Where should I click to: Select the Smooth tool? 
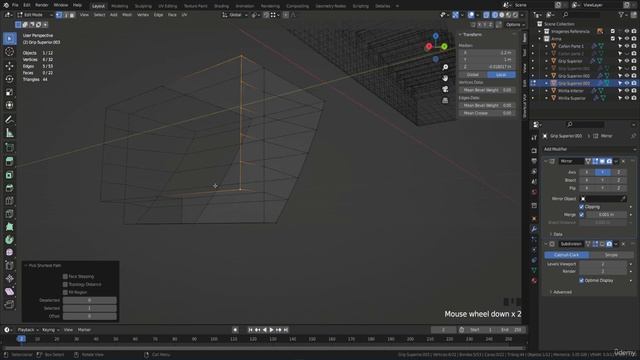point(9,252)
